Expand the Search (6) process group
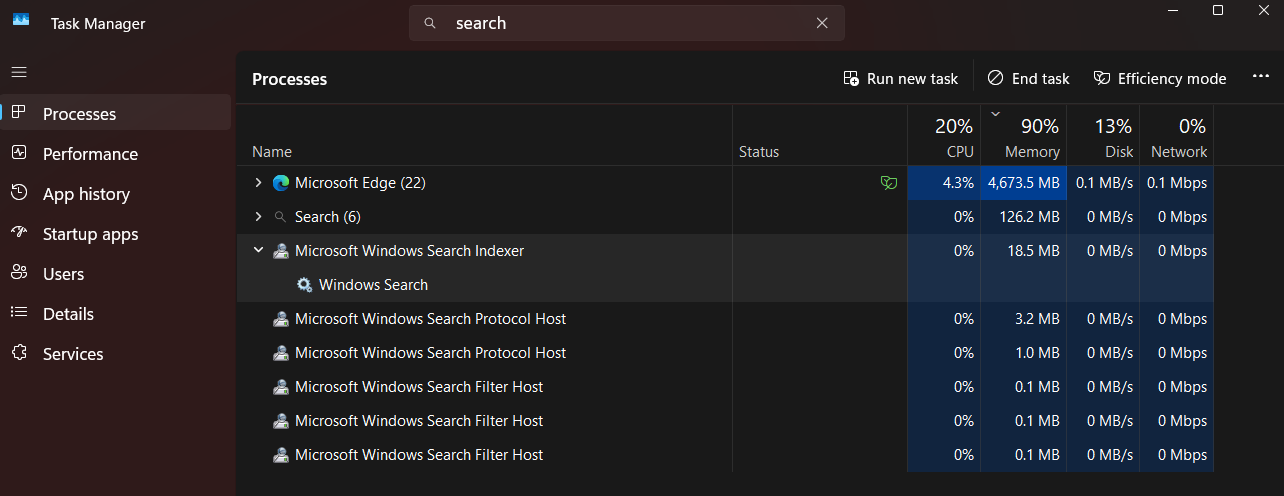This screenshot has width=1284, height=496. click(258, 217)
